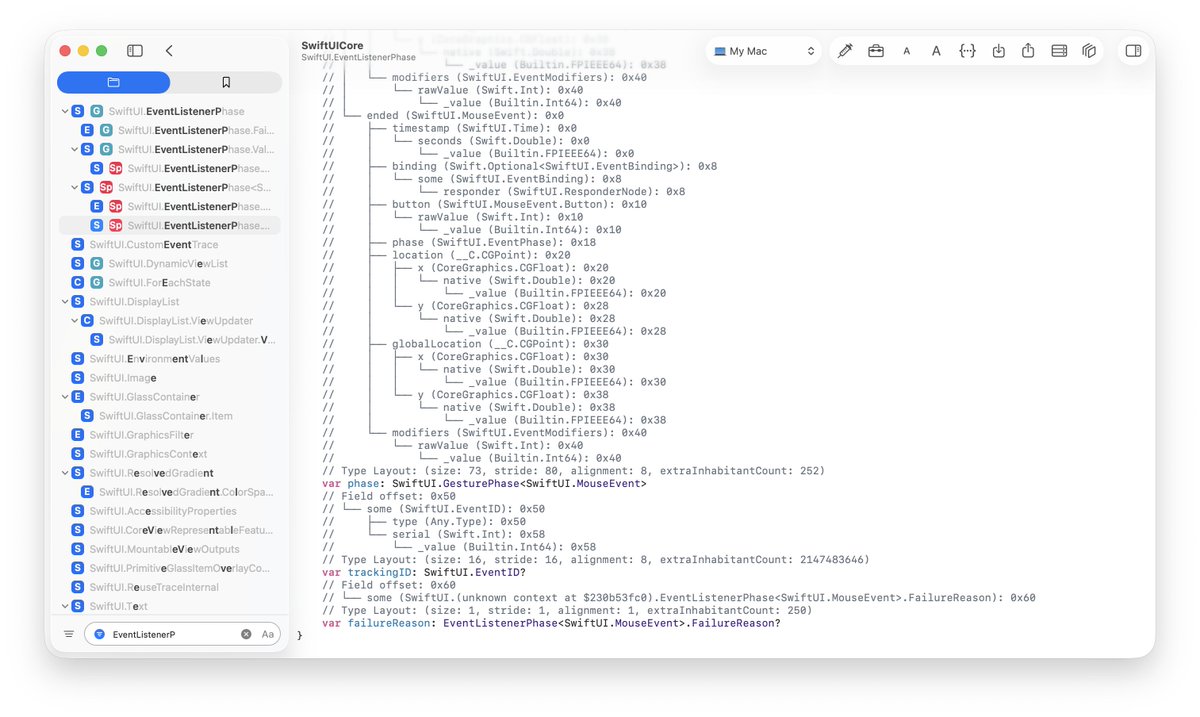Image resolution: width=1200 pixels, height=717 pixels.
Task: Click the syringe inject icon in toolbar
Action: pyautogui.click(x=845, y=51)
